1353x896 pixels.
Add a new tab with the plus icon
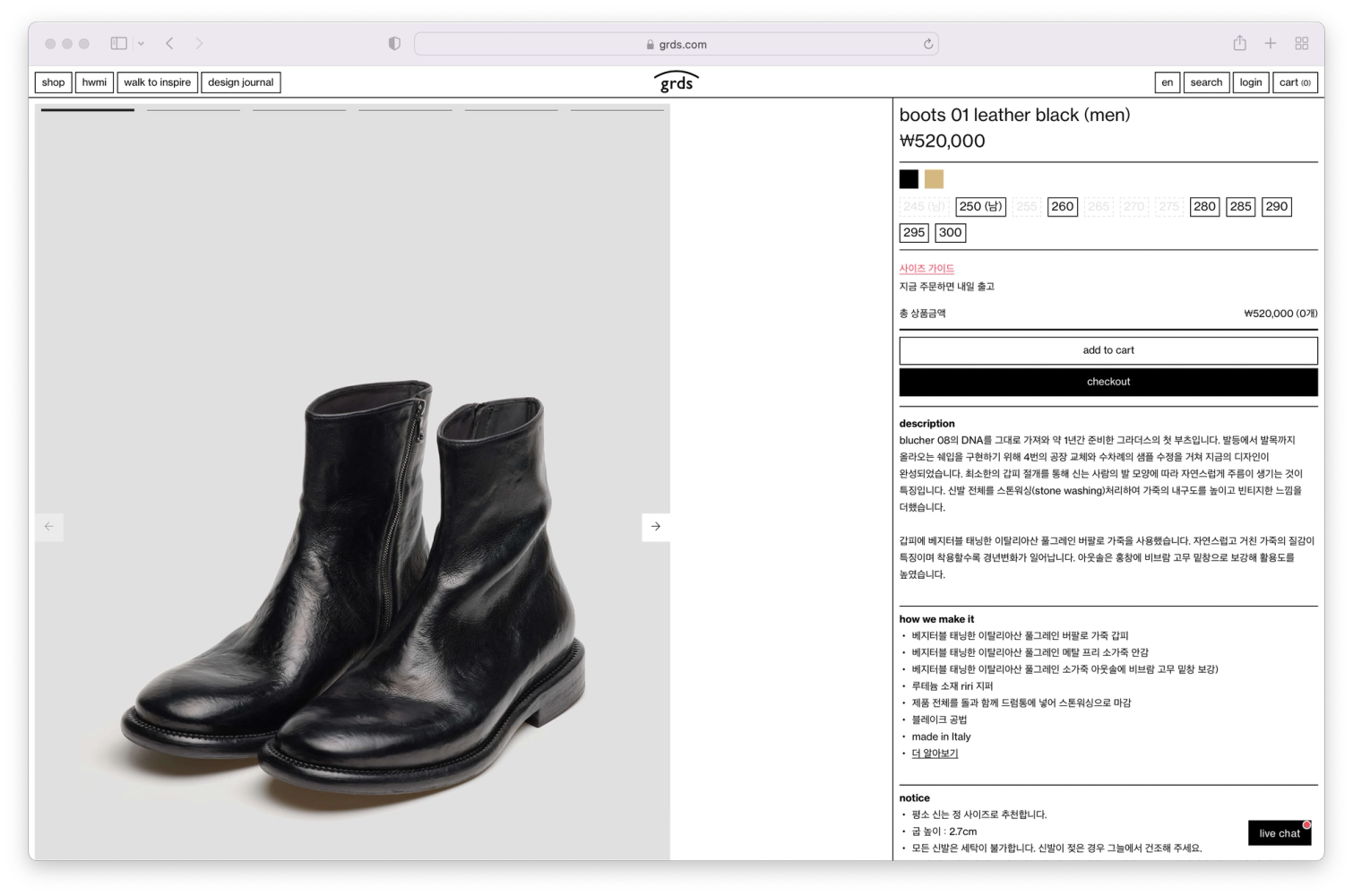pos(1271,43)
